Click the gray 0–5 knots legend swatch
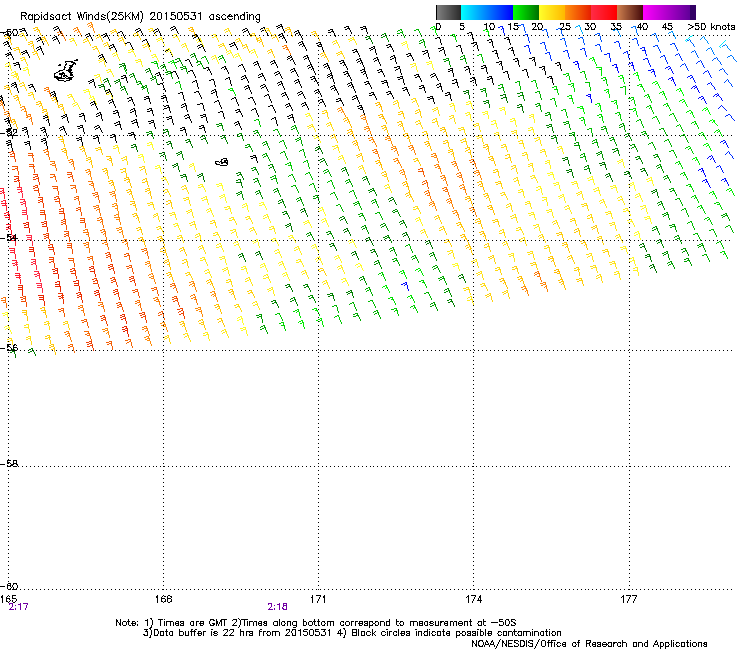The height and width of the screenshot is (650, 740). [x=448, y=12]
